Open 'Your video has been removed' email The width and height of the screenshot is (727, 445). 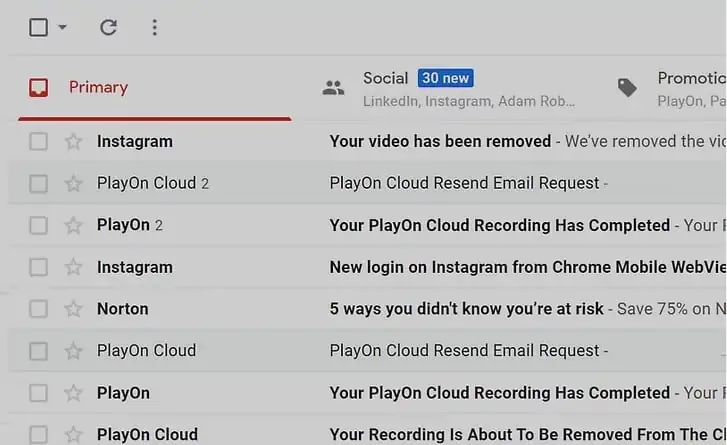coord(440,142)
